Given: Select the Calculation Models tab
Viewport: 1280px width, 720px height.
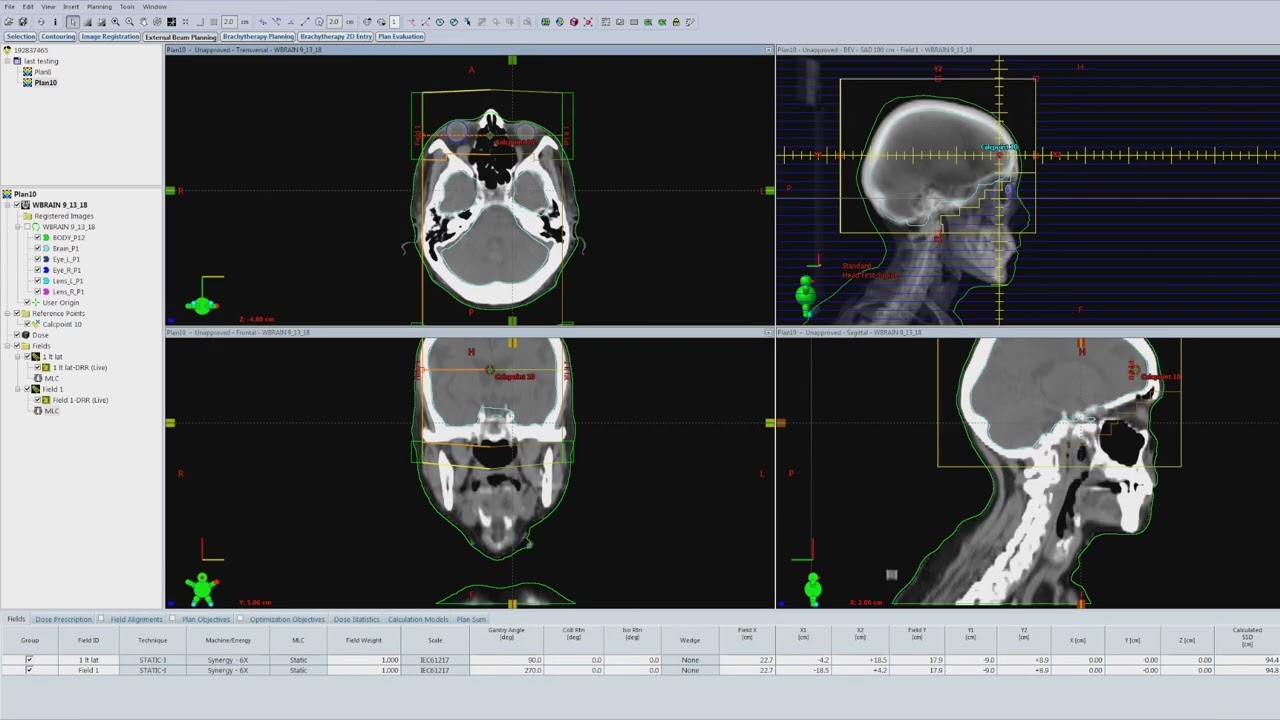Looking at the screenshot, I should tap(418, 620).
